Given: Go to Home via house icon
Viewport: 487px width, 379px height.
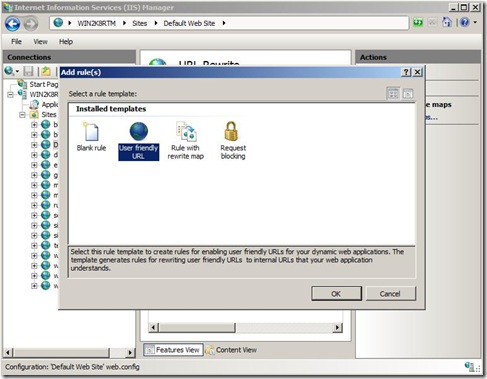Looking at the screenshot, I should (447, 22).
